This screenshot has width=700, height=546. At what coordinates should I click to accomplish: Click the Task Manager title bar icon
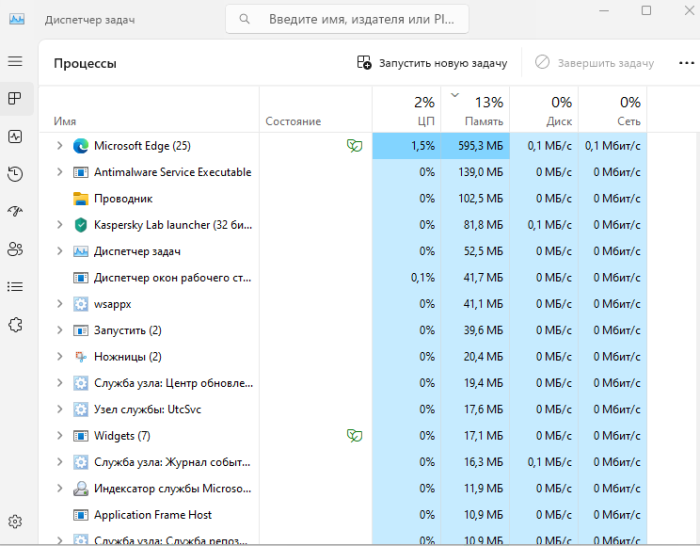coord(17,19)
